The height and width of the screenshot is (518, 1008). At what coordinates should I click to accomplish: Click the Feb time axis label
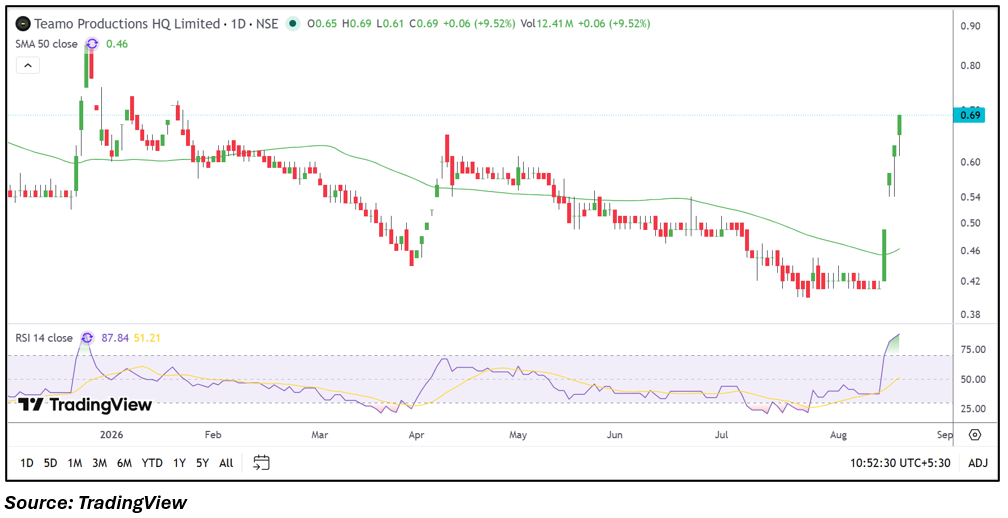click(213, 435)
